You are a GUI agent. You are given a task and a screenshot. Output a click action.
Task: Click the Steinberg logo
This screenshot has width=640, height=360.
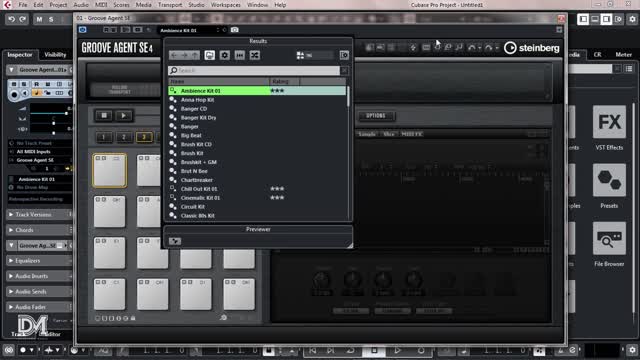tap(531, 48)
